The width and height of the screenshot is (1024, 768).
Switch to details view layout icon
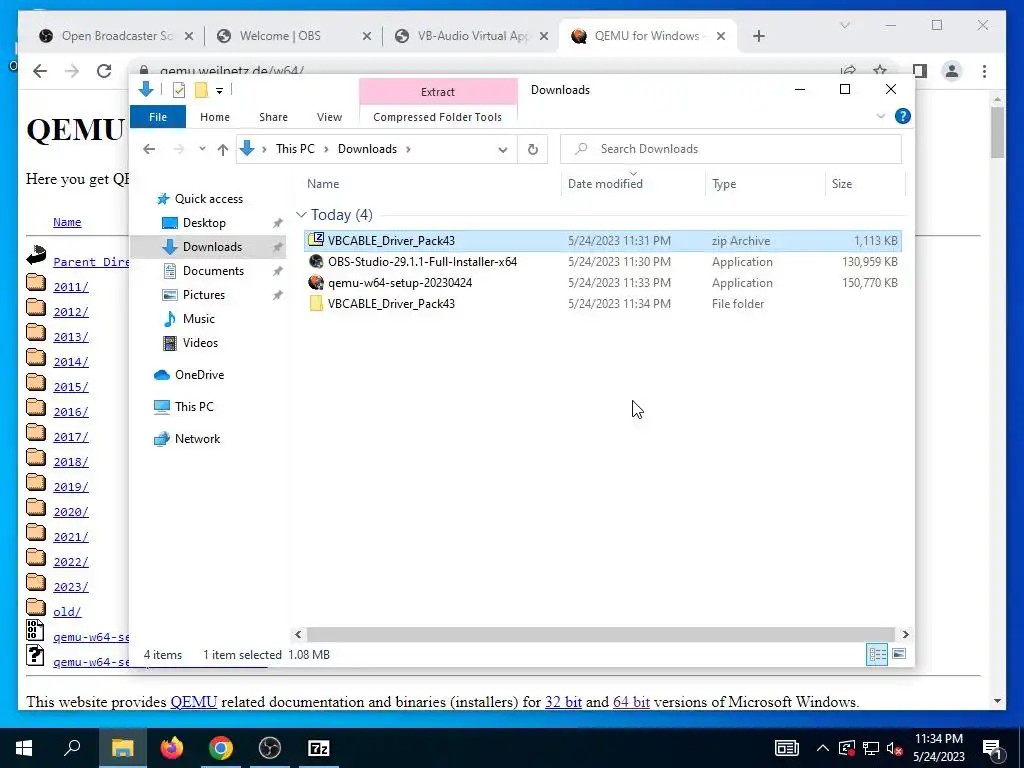click(877, 654)
